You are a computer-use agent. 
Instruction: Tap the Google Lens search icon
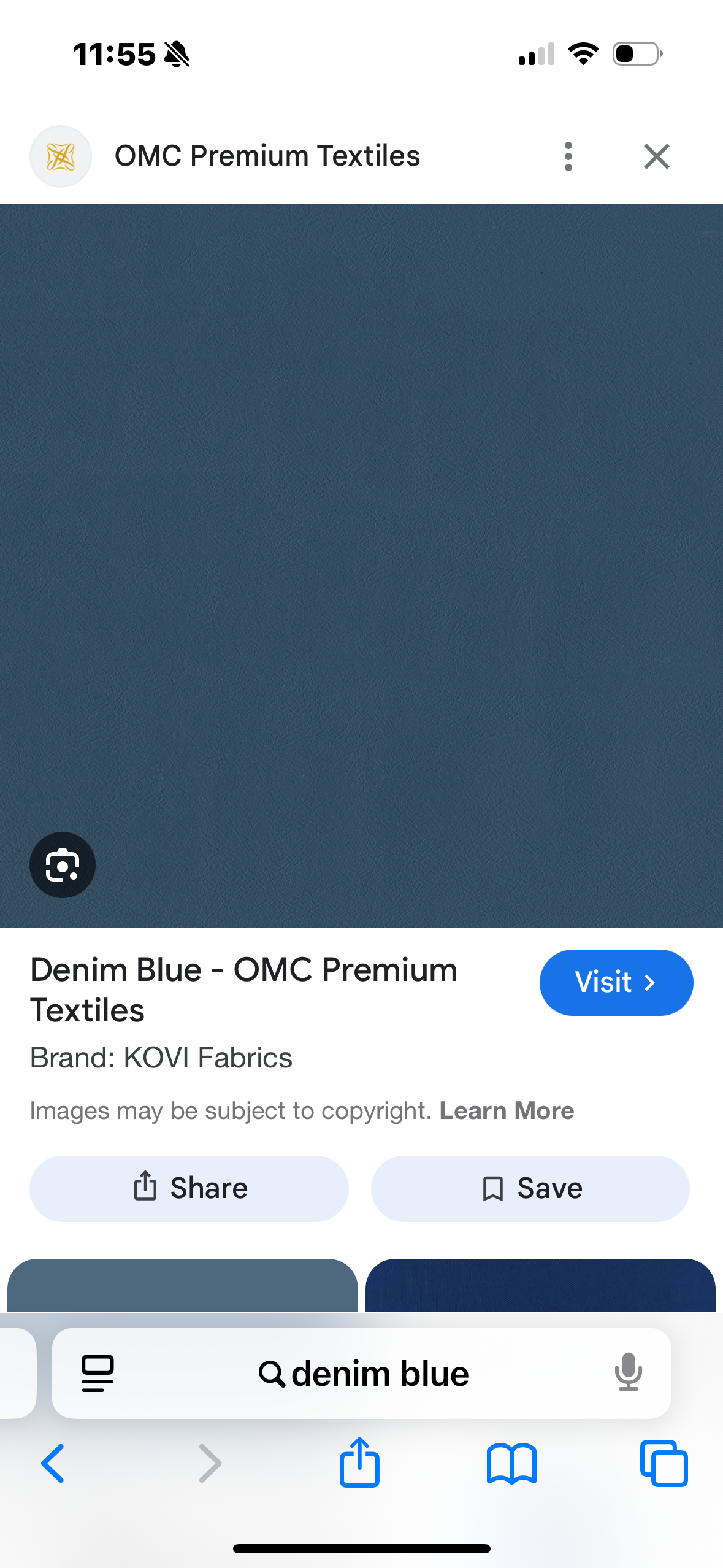[63, 865]
